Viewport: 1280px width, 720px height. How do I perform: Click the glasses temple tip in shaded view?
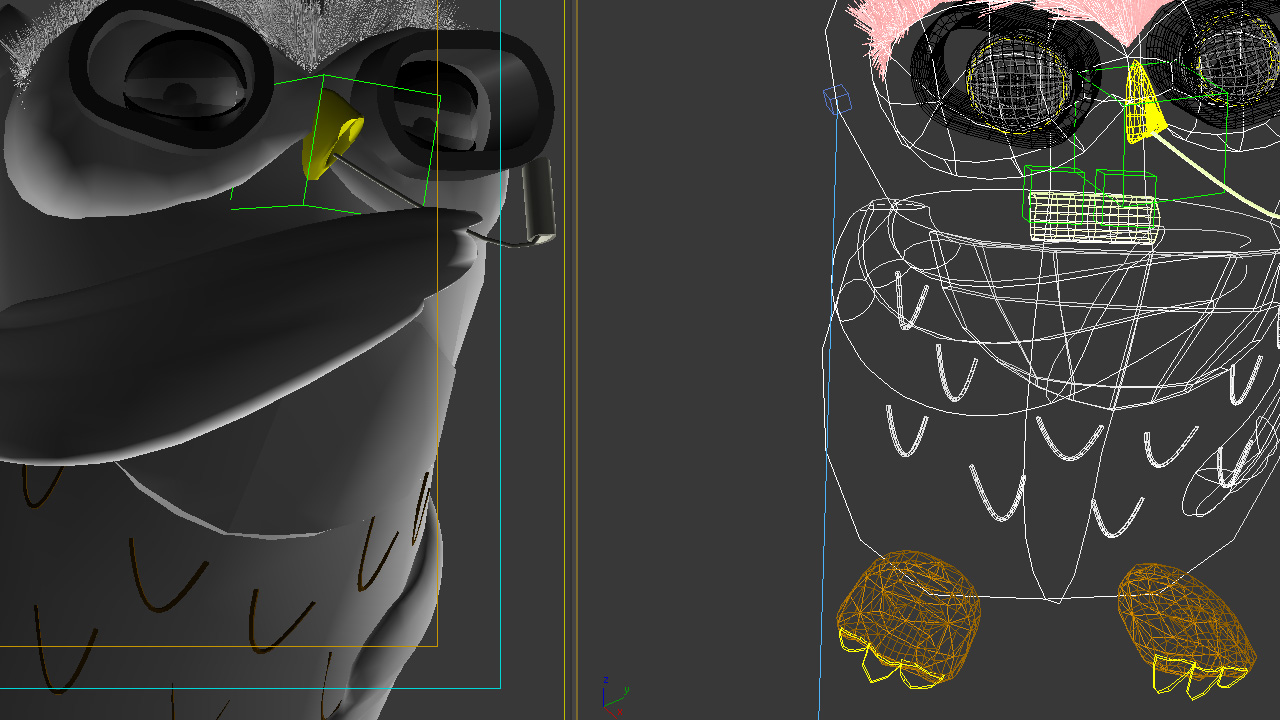point(538,202)
